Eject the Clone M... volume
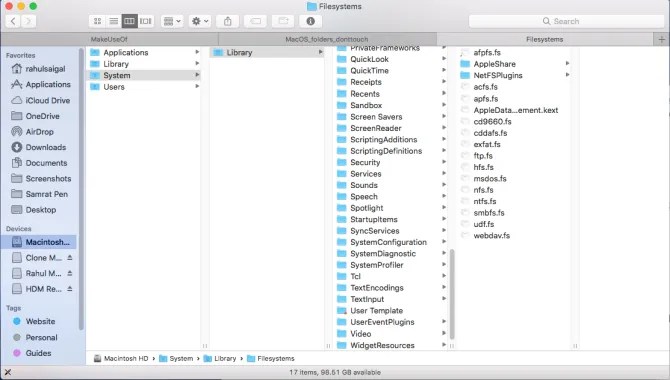670x380 pixels. pos(70,258)
